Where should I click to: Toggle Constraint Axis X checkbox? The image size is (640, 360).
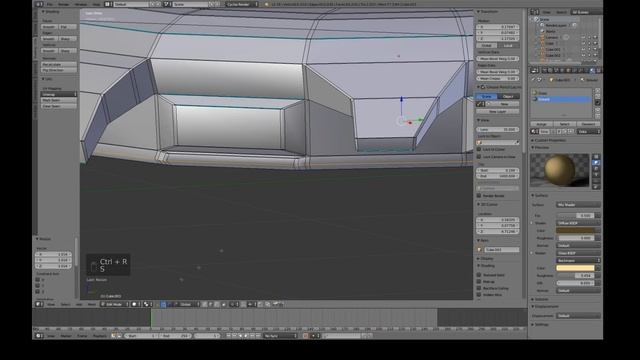click(x=38, y=280)
